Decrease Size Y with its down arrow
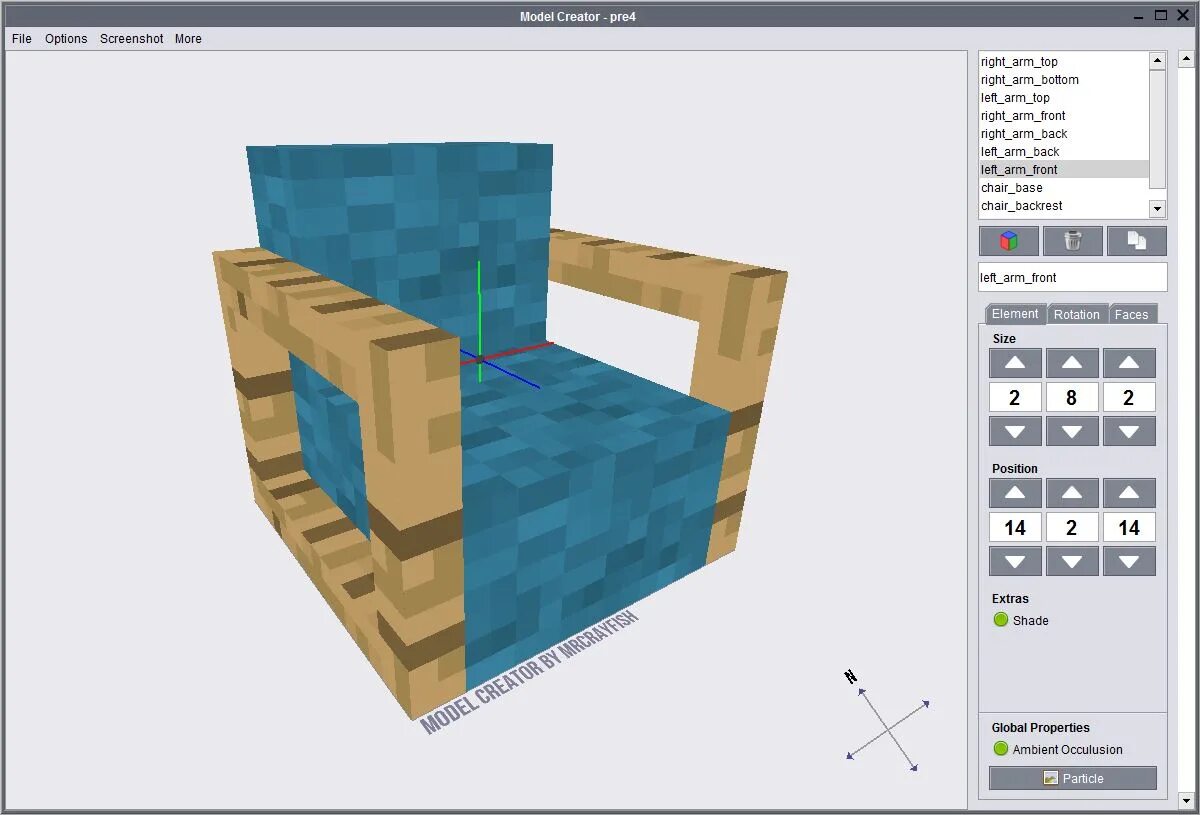Screen dimensions: 1200x815 point(1072,432)
